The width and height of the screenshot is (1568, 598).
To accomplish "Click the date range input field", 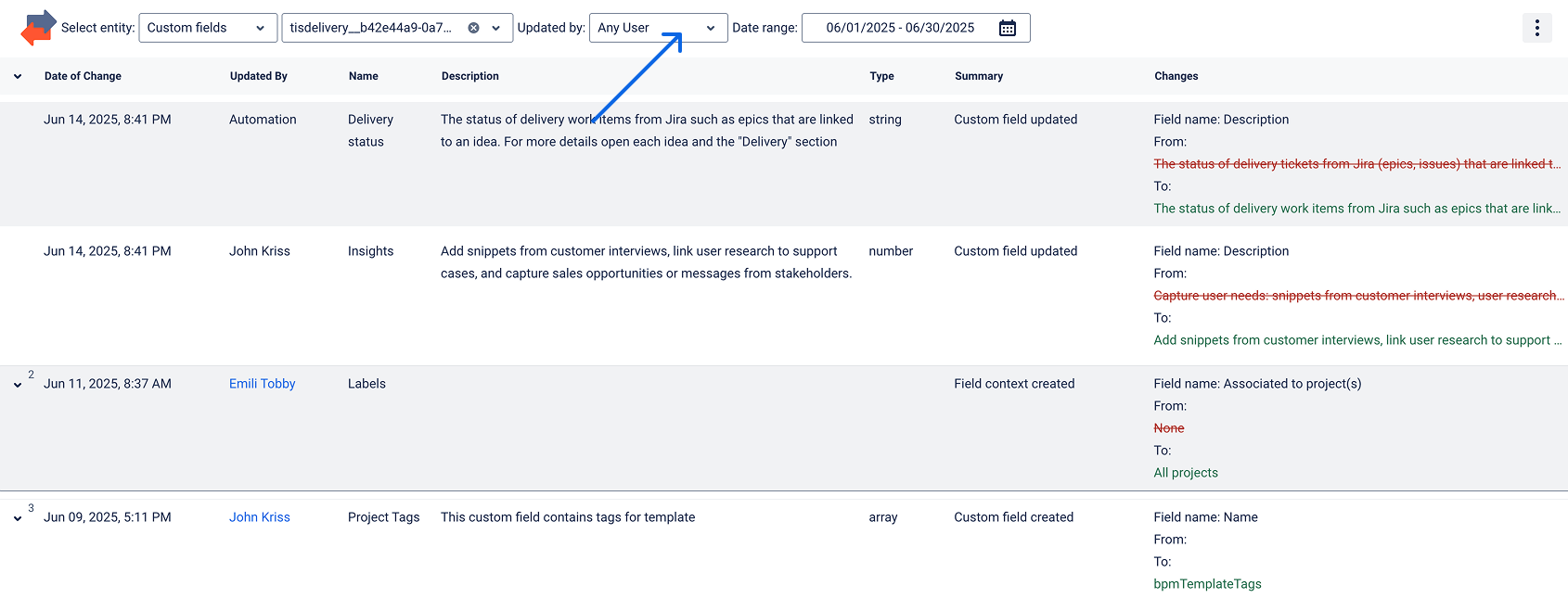I will pyautogui.click(x=900, y=28).
